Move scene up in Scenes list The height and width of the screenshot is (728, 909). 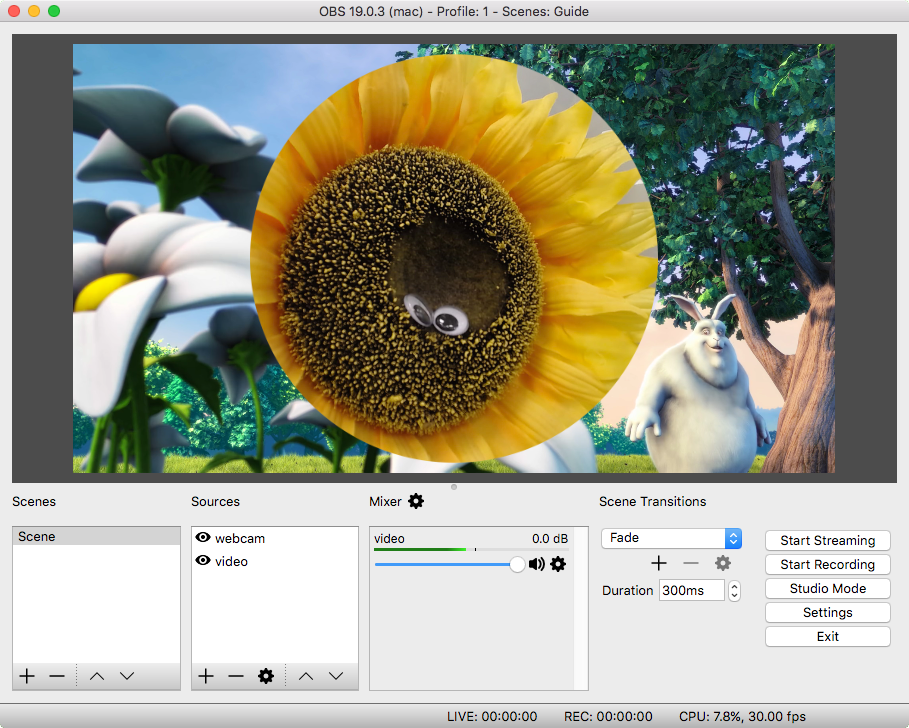(x=97, y=676)
